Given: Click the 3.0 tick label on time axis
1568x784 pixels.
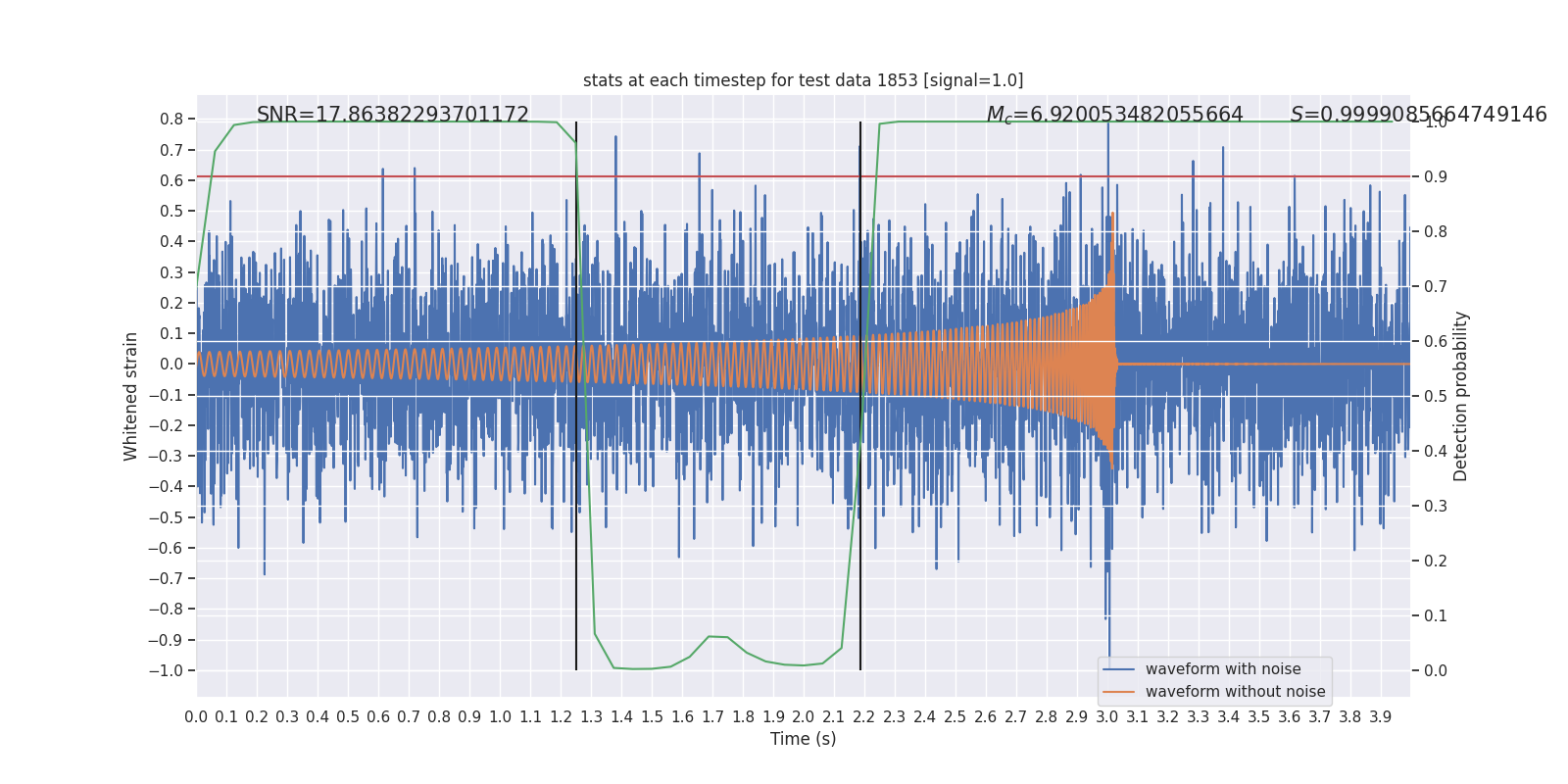Looking at the screenshot, I should [1106, 717].
